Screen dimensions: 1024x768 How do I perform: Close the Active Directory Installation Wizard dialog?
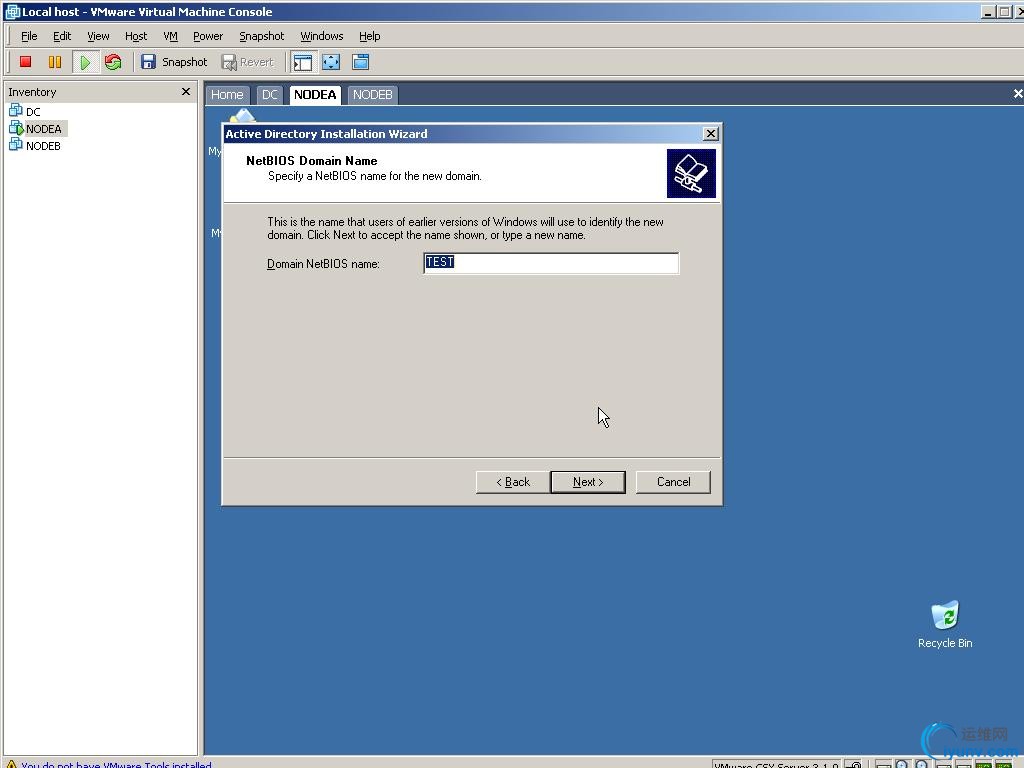(711, 134)
